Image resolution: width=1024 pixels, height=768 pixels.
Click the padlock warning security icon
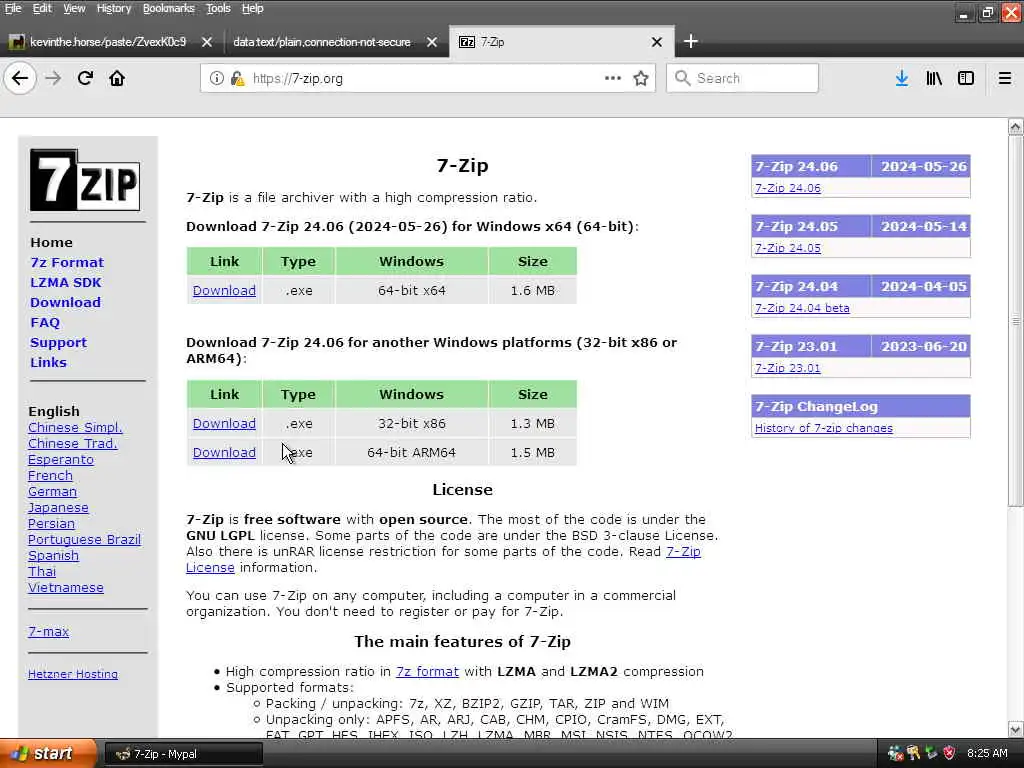[238, 78]
